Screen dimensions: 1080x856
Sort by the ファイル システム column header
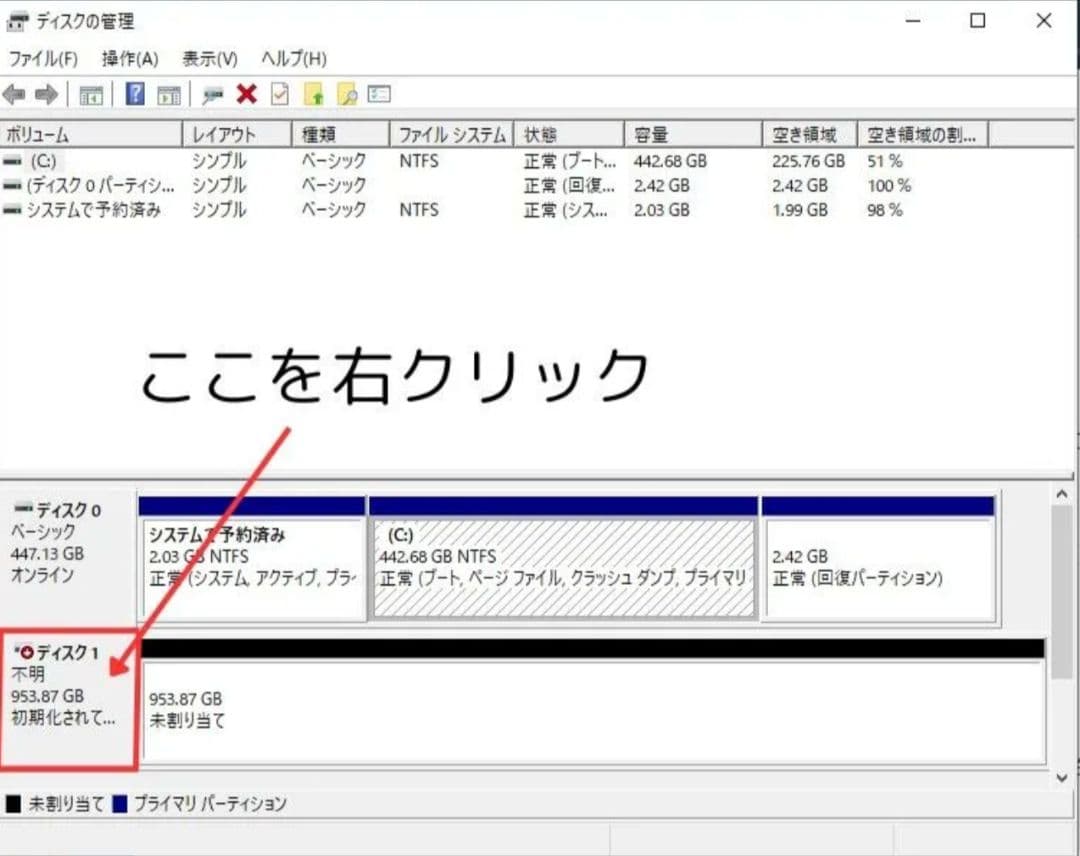coord(451,135)
